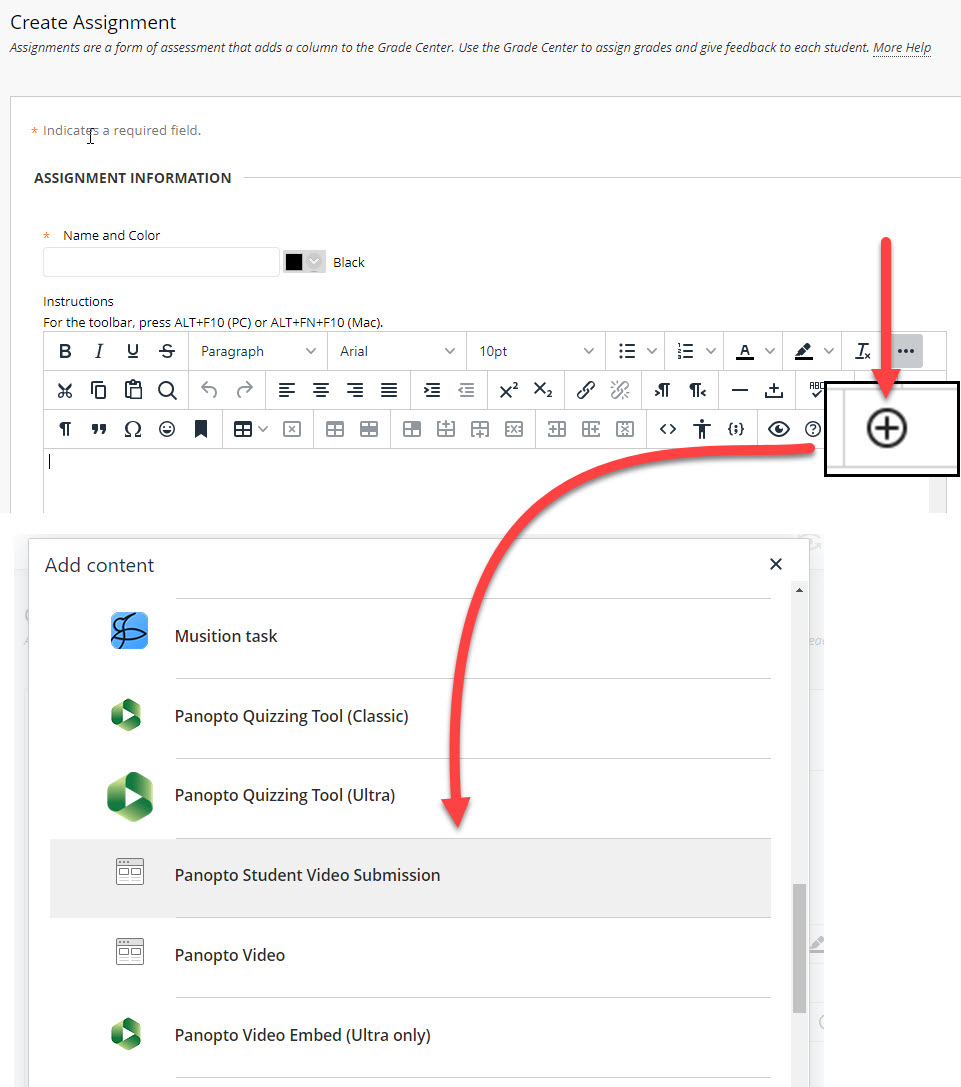The image size is (961, 1087).
Task: Insert a code sample
Action: 736,429
